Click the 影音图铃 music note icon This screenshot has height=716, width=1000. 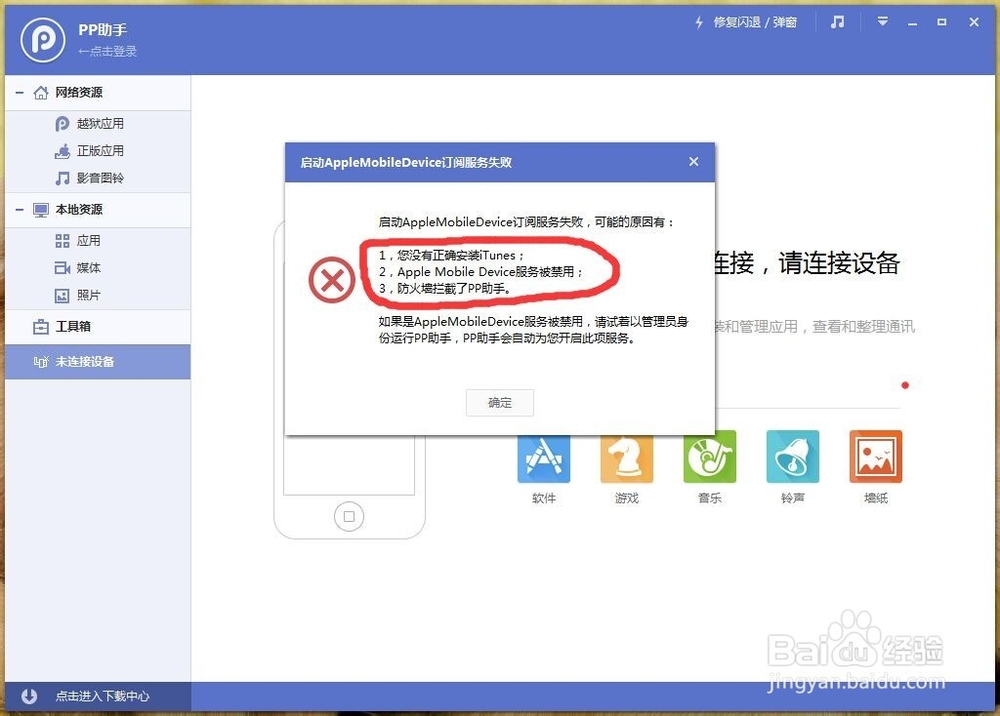click(x=62, y=178)
